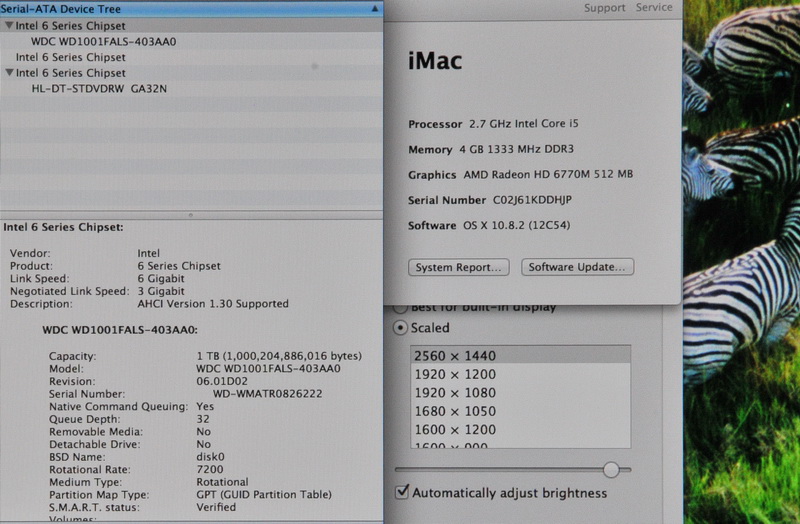Click the brightness slider knob

pos(611,469)
